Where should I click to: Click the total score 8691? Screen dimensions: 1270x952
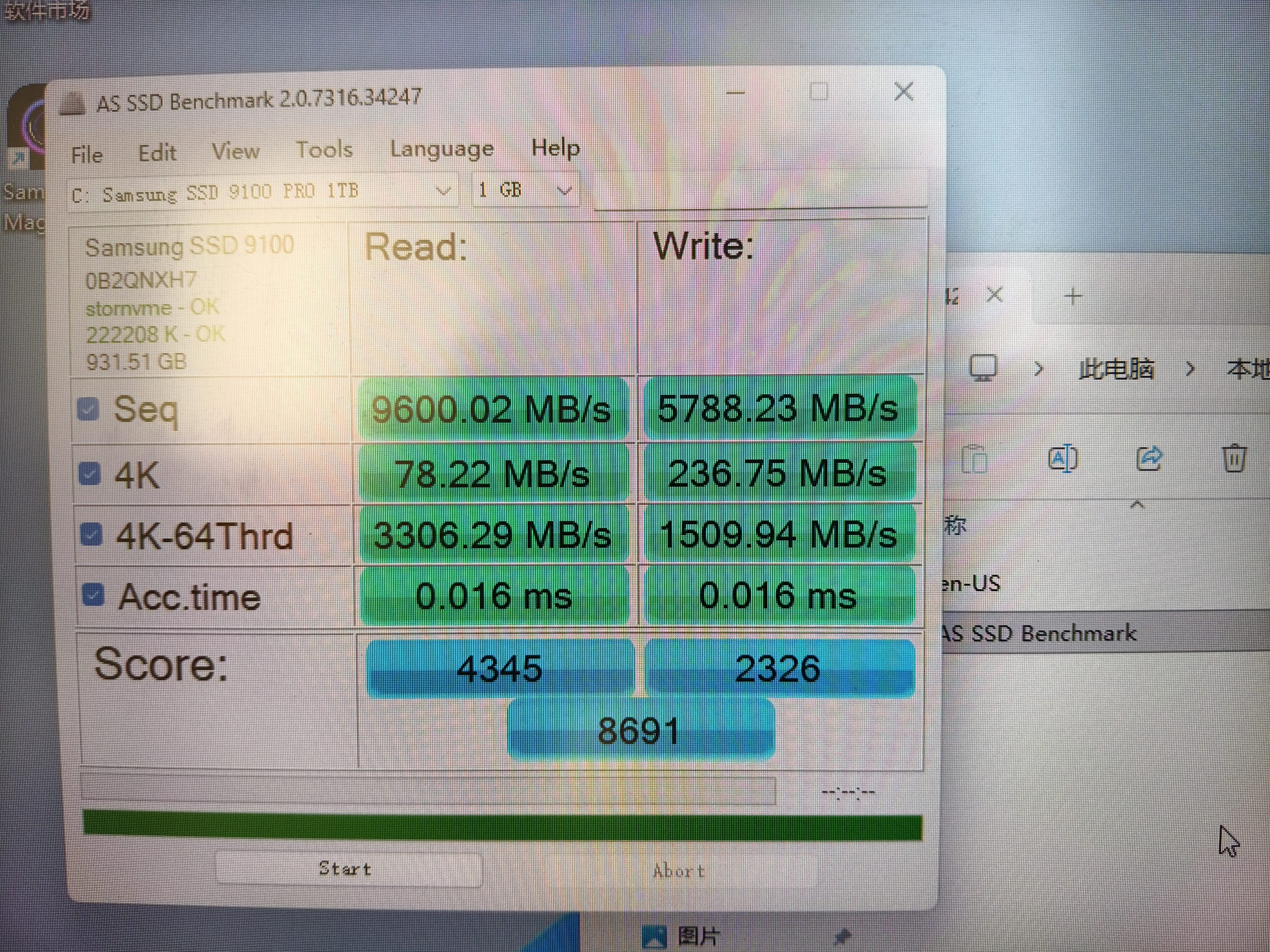coord(641,730)
